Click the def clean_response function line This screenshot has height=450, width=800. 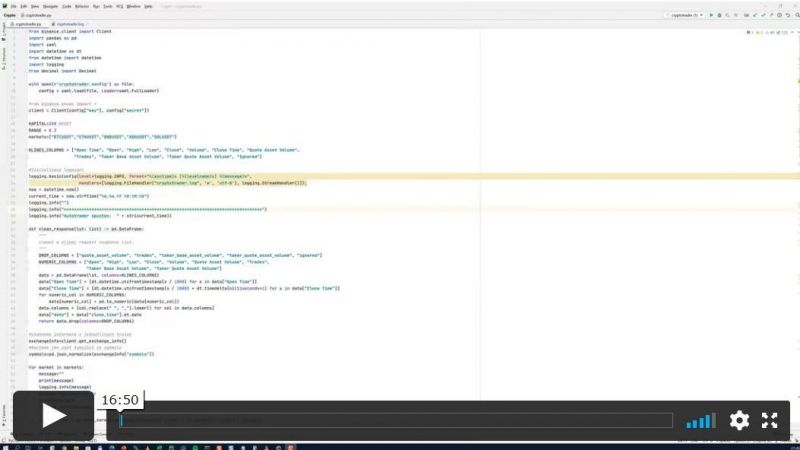[x=86, y=229]
